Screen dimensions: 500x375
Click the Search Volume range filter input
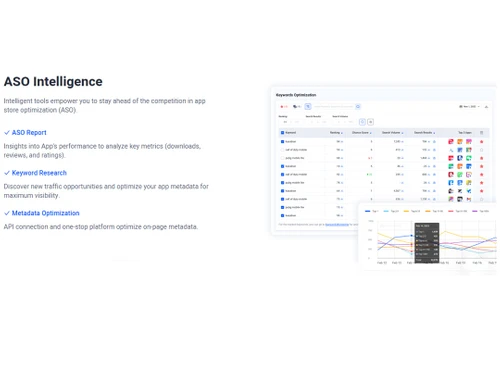[344, 122]
